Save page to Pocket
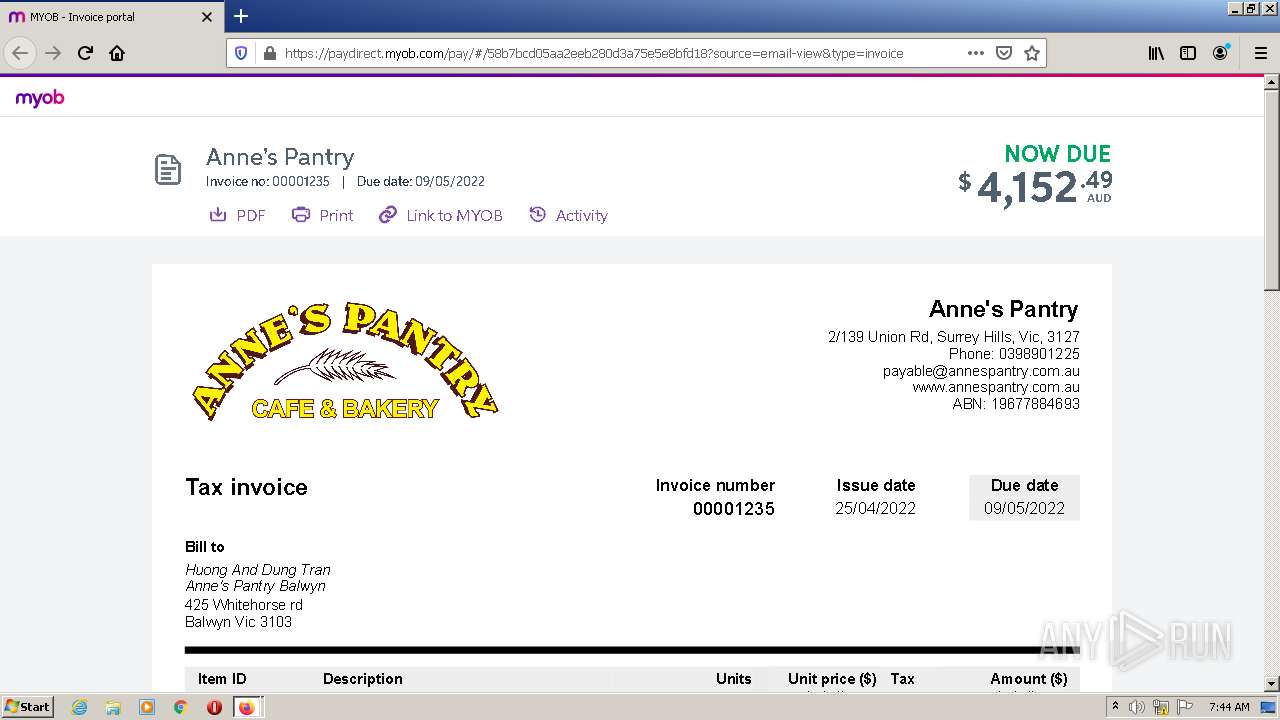 (1004, 53)
